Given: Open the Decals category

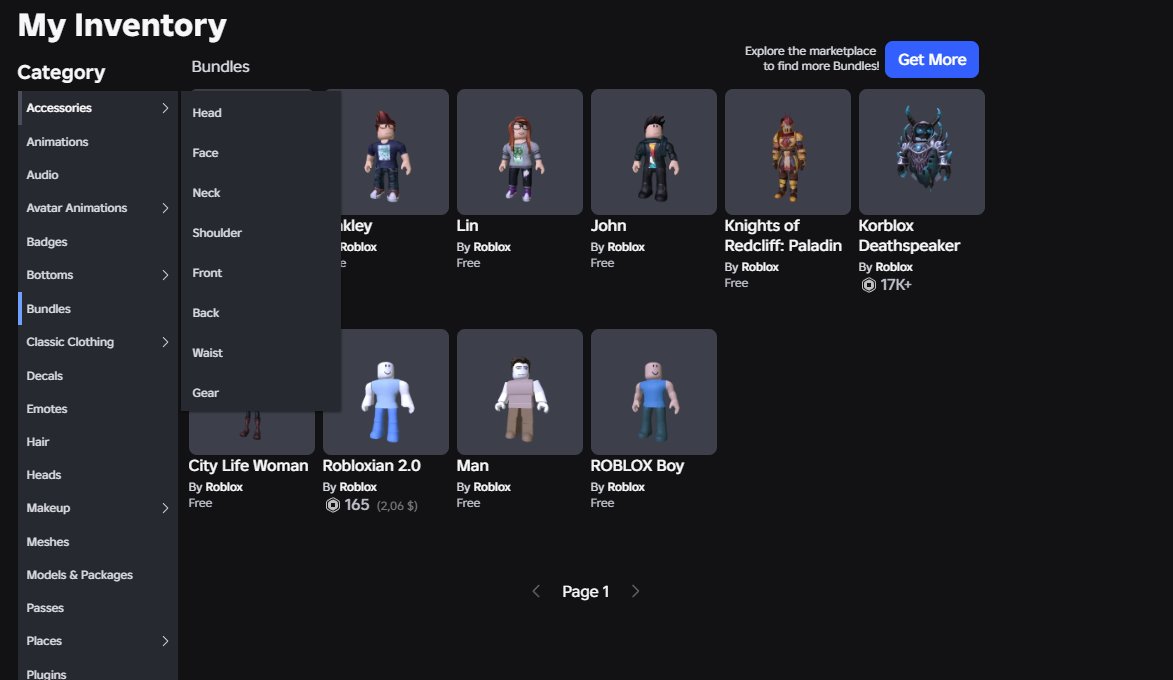Looking at the screenshot, I should pyautogui.click(x=98, y=376).
